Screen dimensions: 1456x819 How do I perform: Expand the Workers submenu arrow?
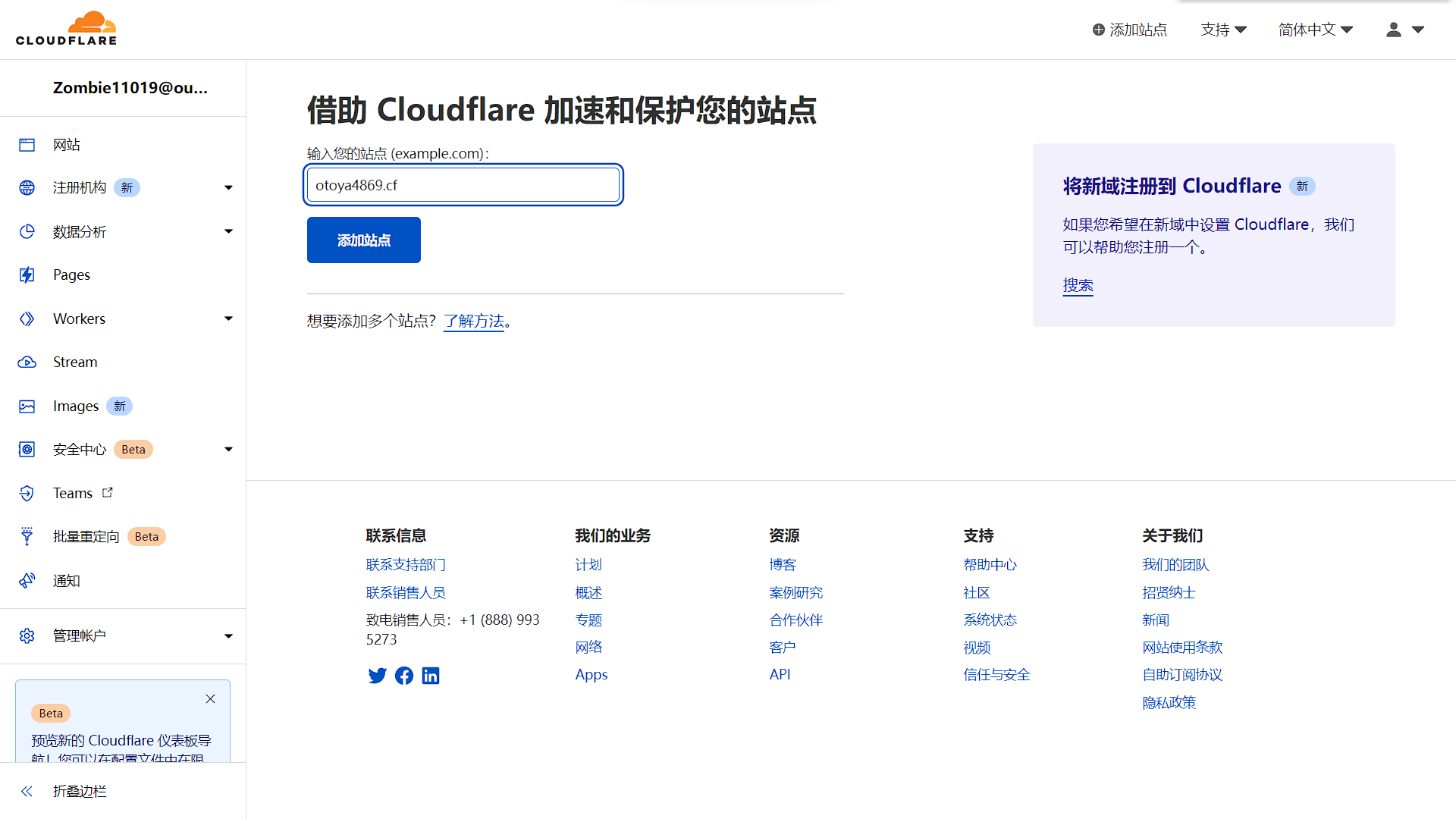(228, 319)
